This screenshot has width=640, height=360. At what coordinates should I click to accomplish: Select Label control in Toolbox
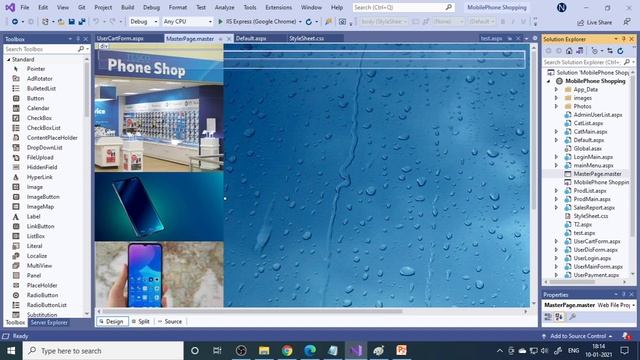click(x=33, y=216)
